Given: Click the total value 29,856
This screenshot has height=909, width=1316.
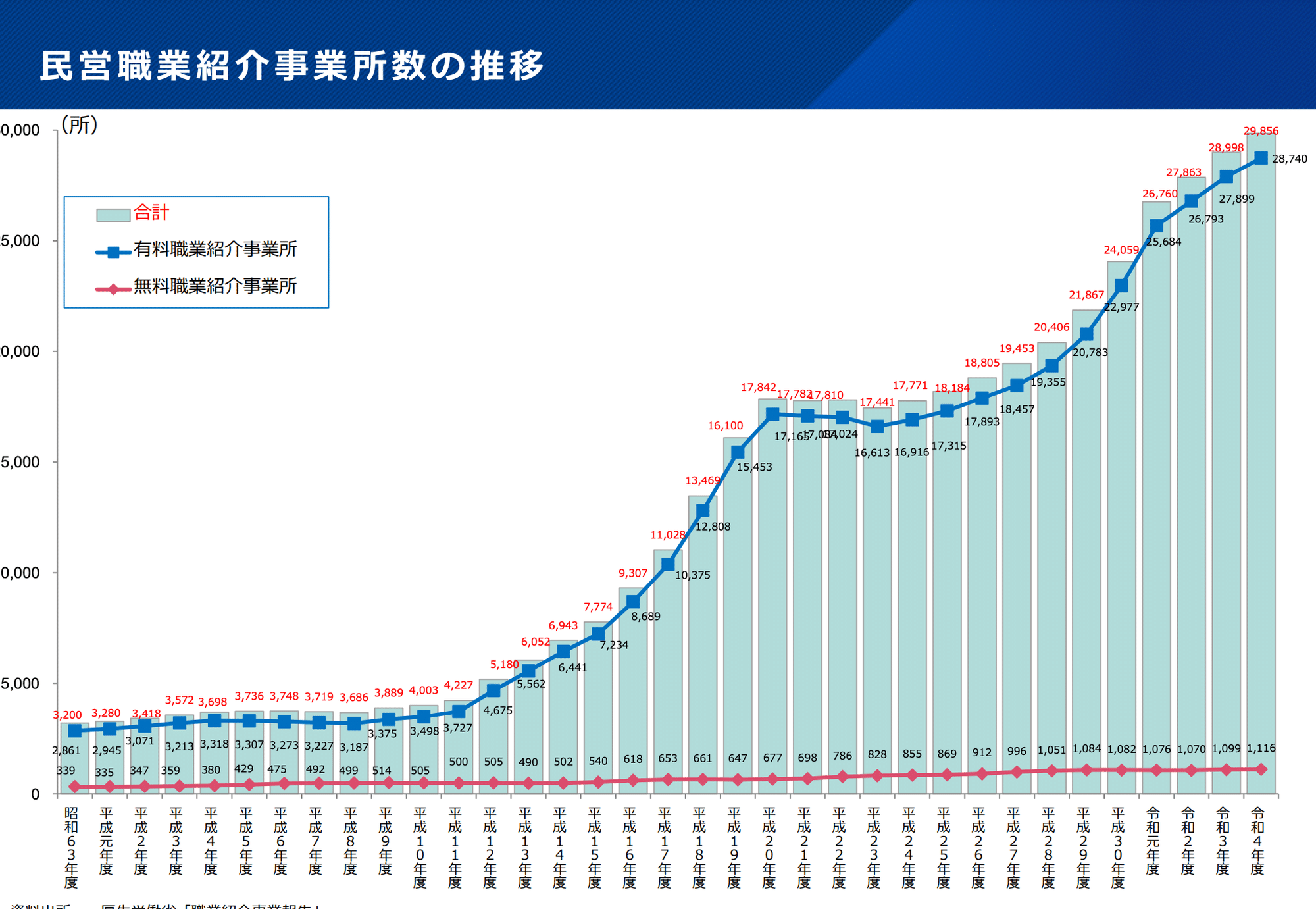Looking at the screenshot, I should [1261, 131].
